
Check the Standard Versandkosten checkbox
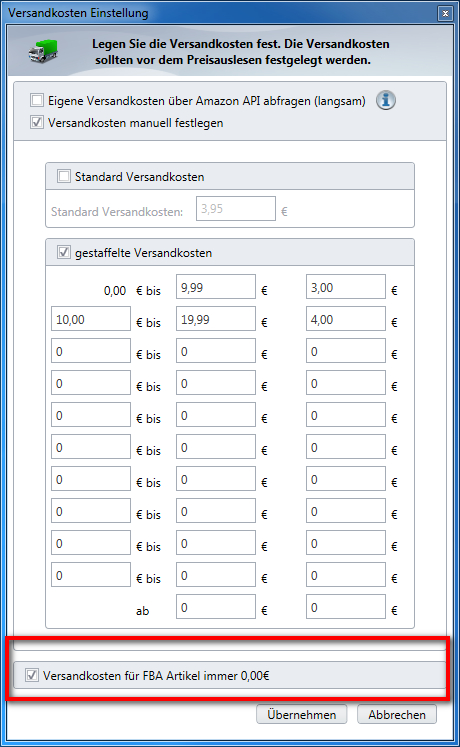pyautogui.click(x=64, y=176)
